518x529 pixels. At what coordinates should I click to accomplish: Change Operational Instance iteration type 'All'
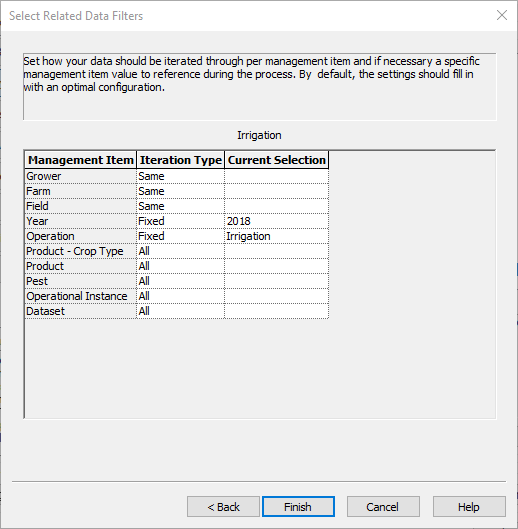pos(181,296)
